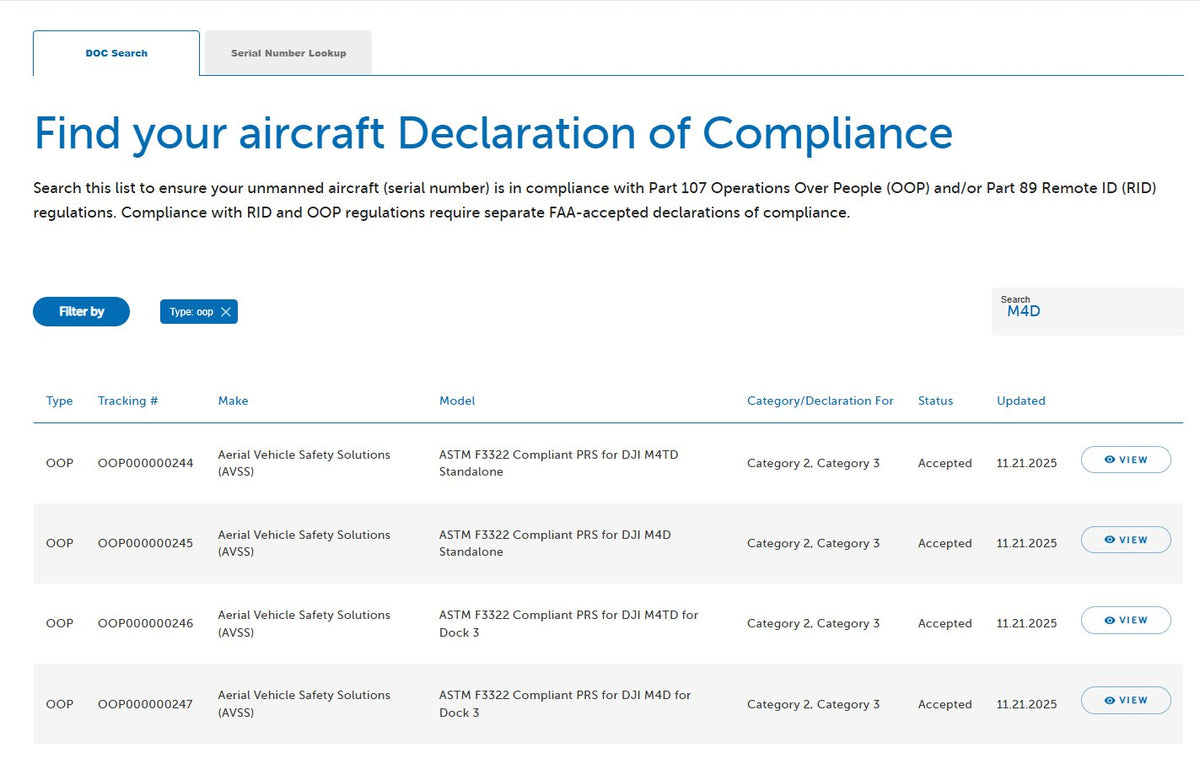1200x764 pixels.
Task: View the OOP000000246 declaration
Action: click(1126, 620)
